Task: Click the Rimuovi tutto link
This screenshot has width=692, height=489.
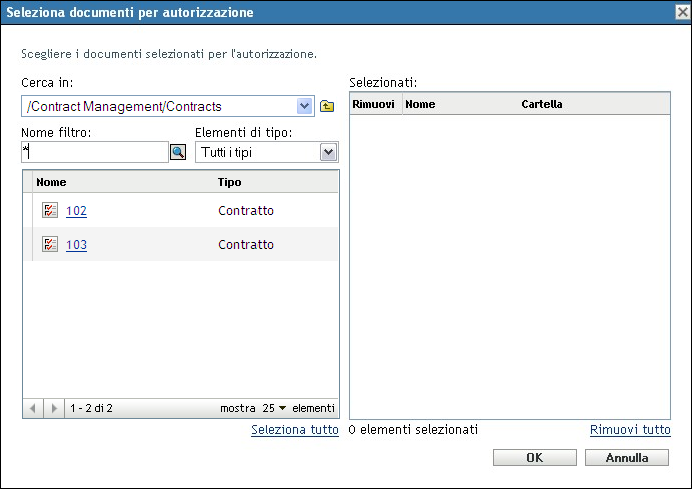Action: (x=630, y=429)
